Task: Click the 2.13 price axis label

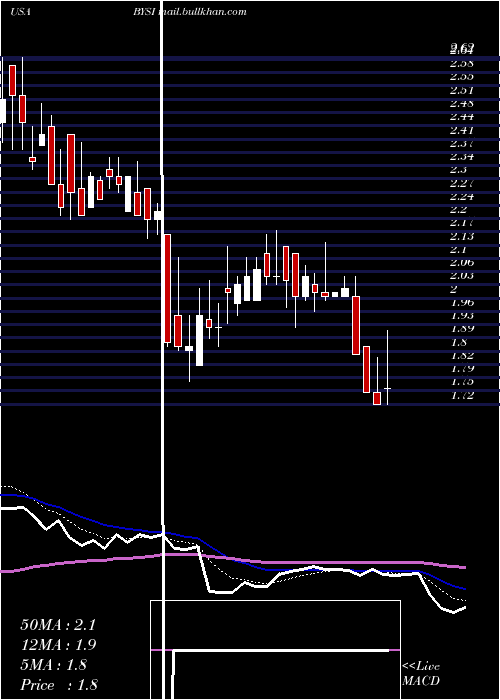Action: click(462, 236)
